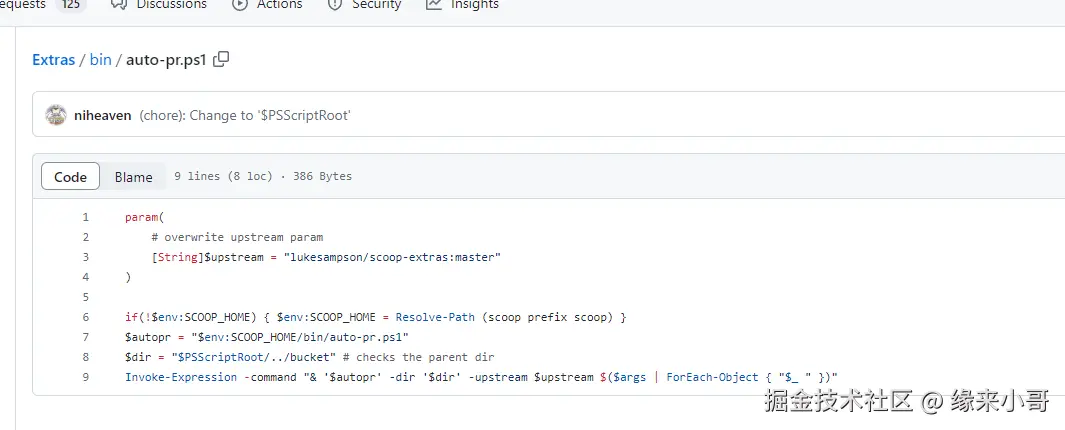The width and height of the screenshot is (1065, 430).
Task: Open niheaven's avatar image
Action: point(56,115)
